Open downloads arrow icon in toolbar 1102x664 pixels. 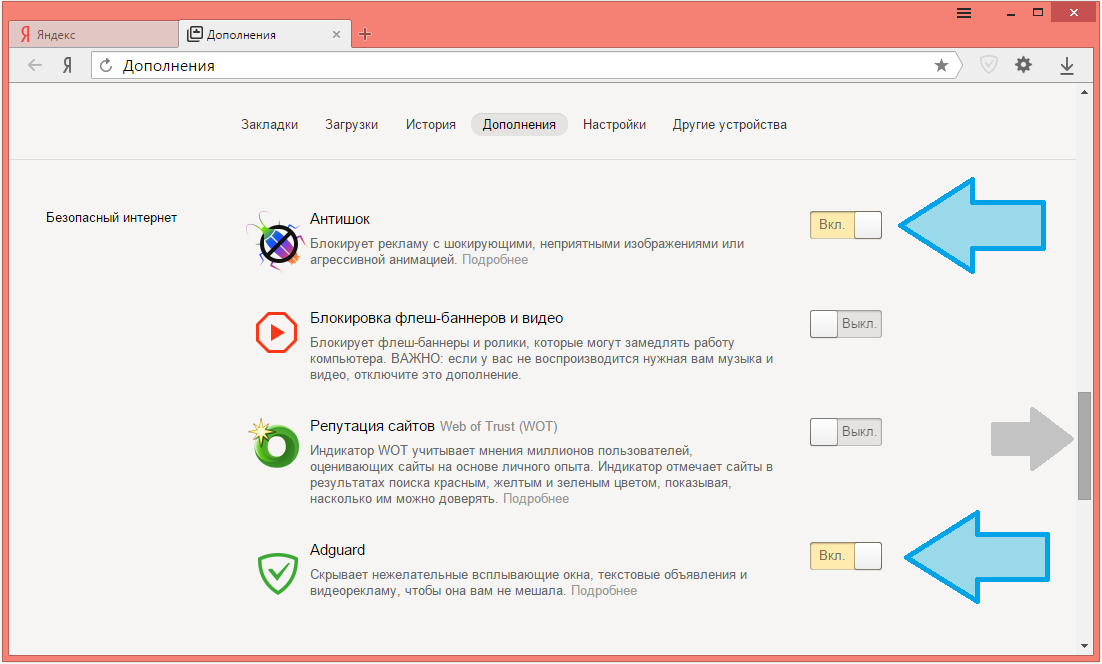[1067, 65]
